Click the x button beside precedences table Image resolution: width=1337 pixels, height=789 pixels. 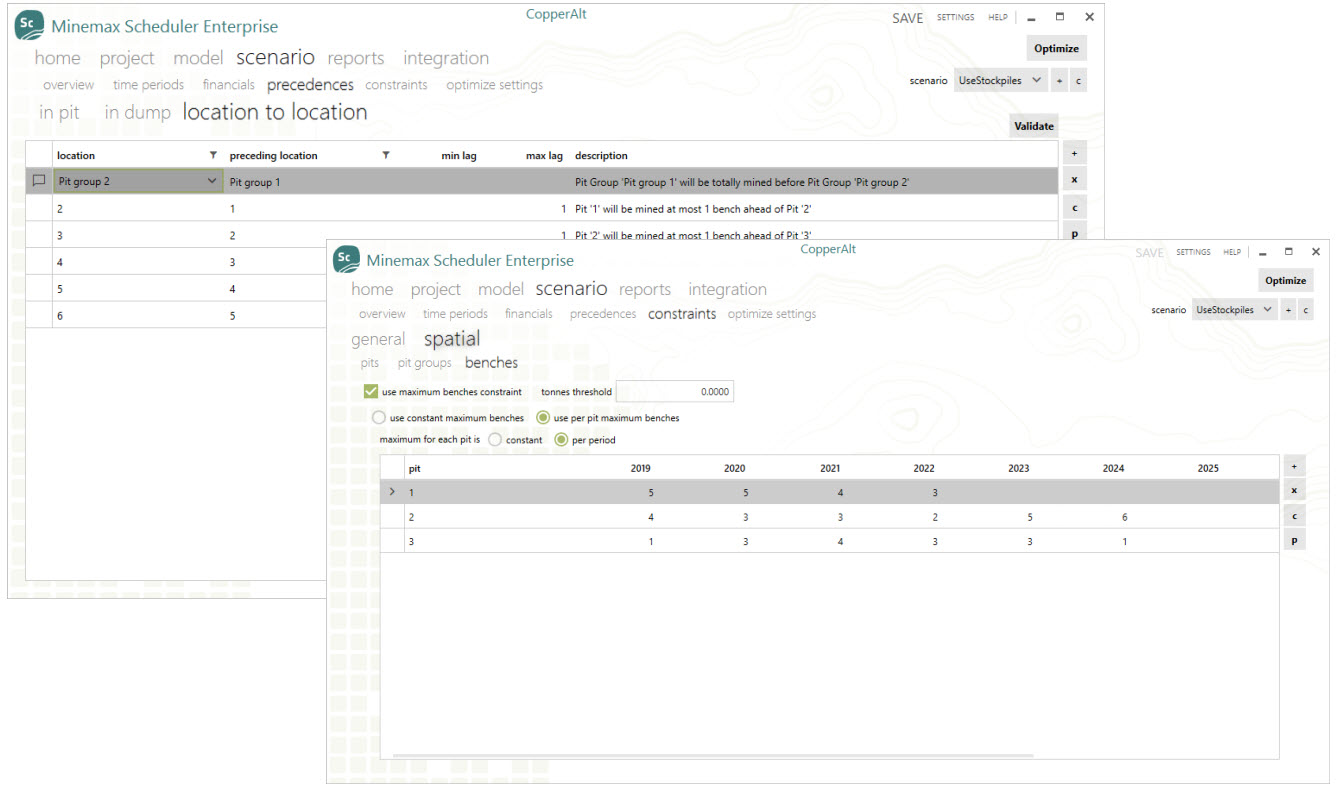coord(1074,181)
